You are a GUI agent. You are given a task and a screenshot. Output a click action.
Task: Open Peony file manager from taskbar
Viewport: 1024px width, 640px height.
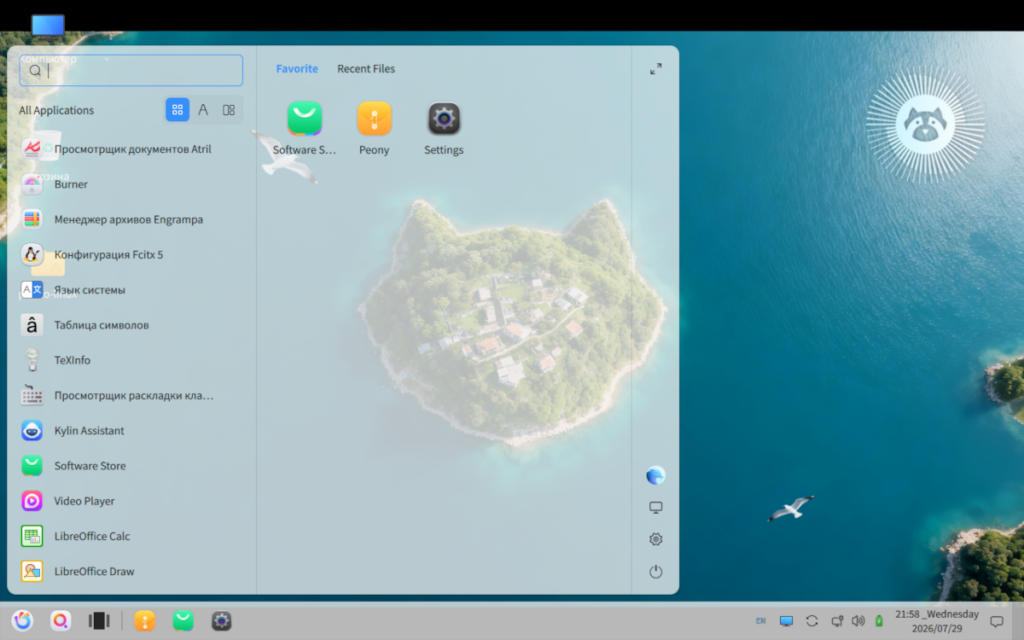[145, 620]
